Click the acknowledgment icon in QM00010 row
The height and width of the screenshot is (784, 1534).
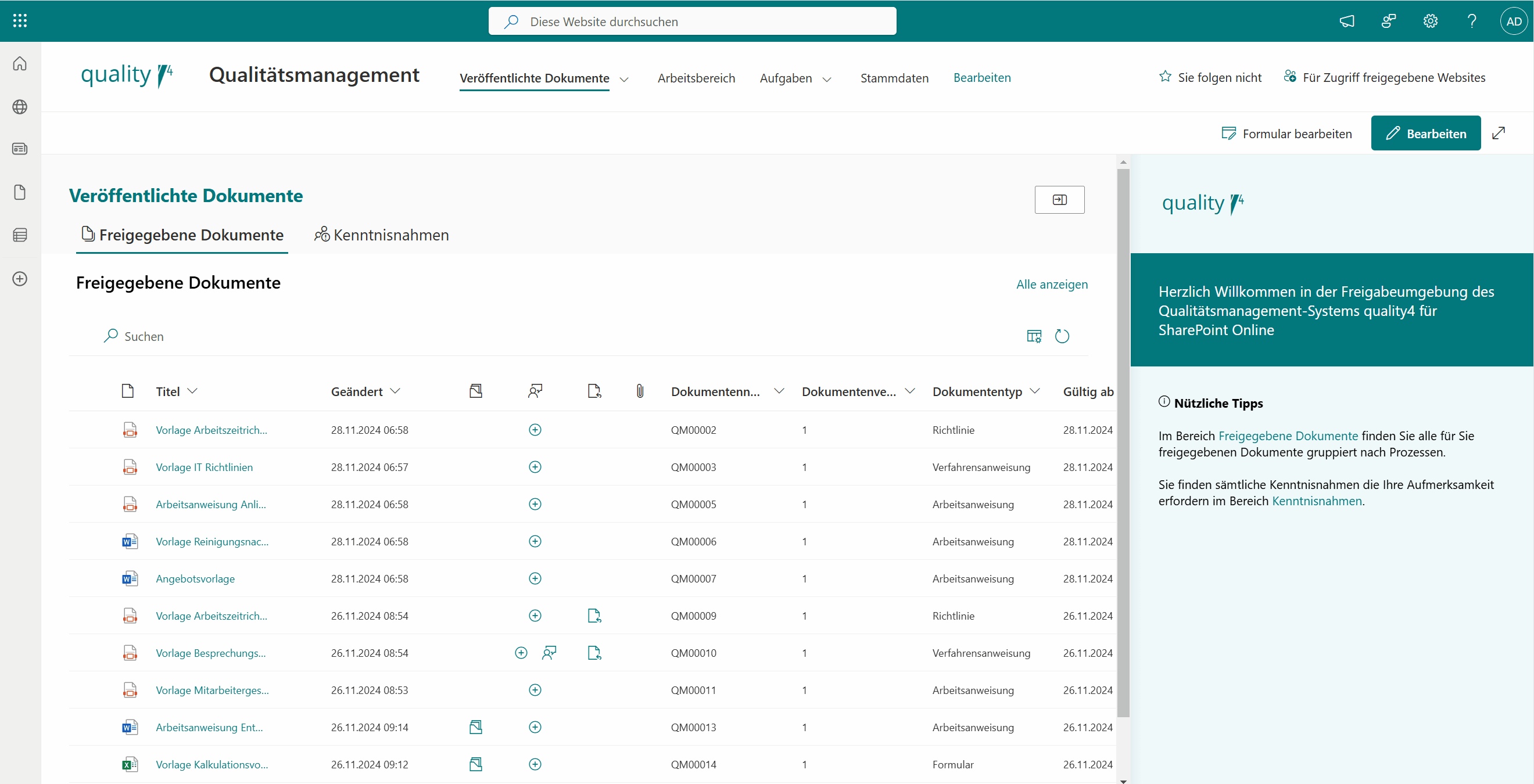click(549, 653)
